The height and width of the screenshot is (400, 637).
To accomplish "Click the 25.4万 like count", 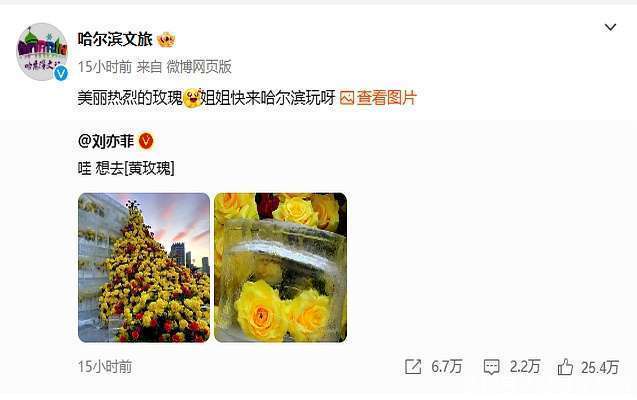I will (x=600, y=367).
